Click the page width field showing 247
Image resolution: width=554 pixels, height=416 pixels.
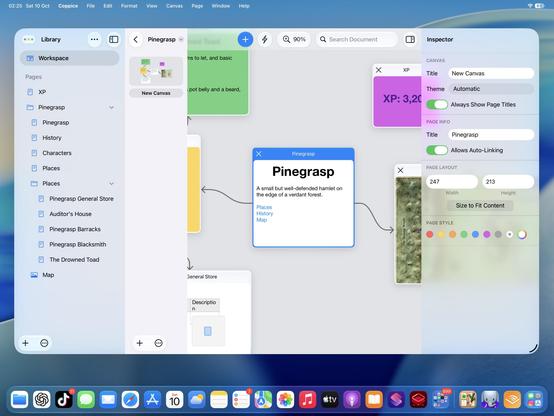[x=452, y=182]
